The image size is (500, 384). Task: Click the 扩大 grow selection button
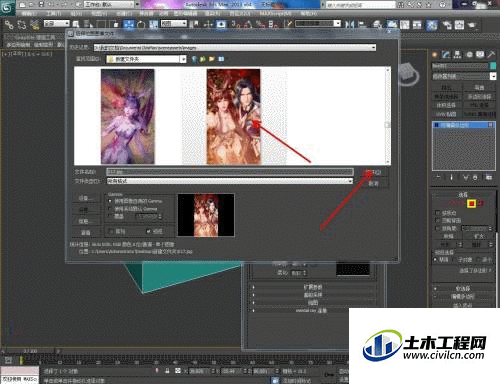pyautogui.click(x=479, y=236)
